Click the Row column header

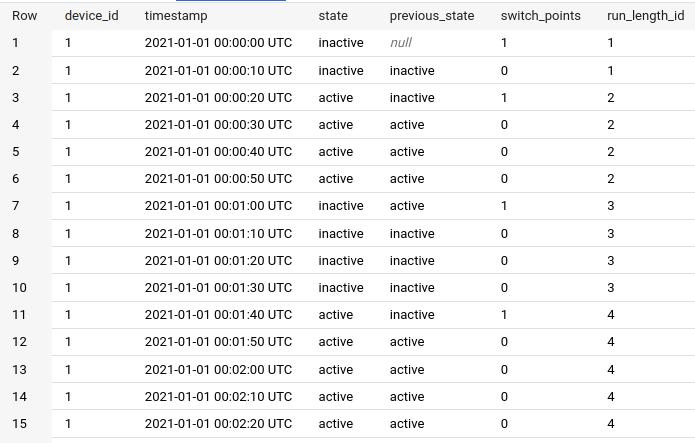point(24,17)
